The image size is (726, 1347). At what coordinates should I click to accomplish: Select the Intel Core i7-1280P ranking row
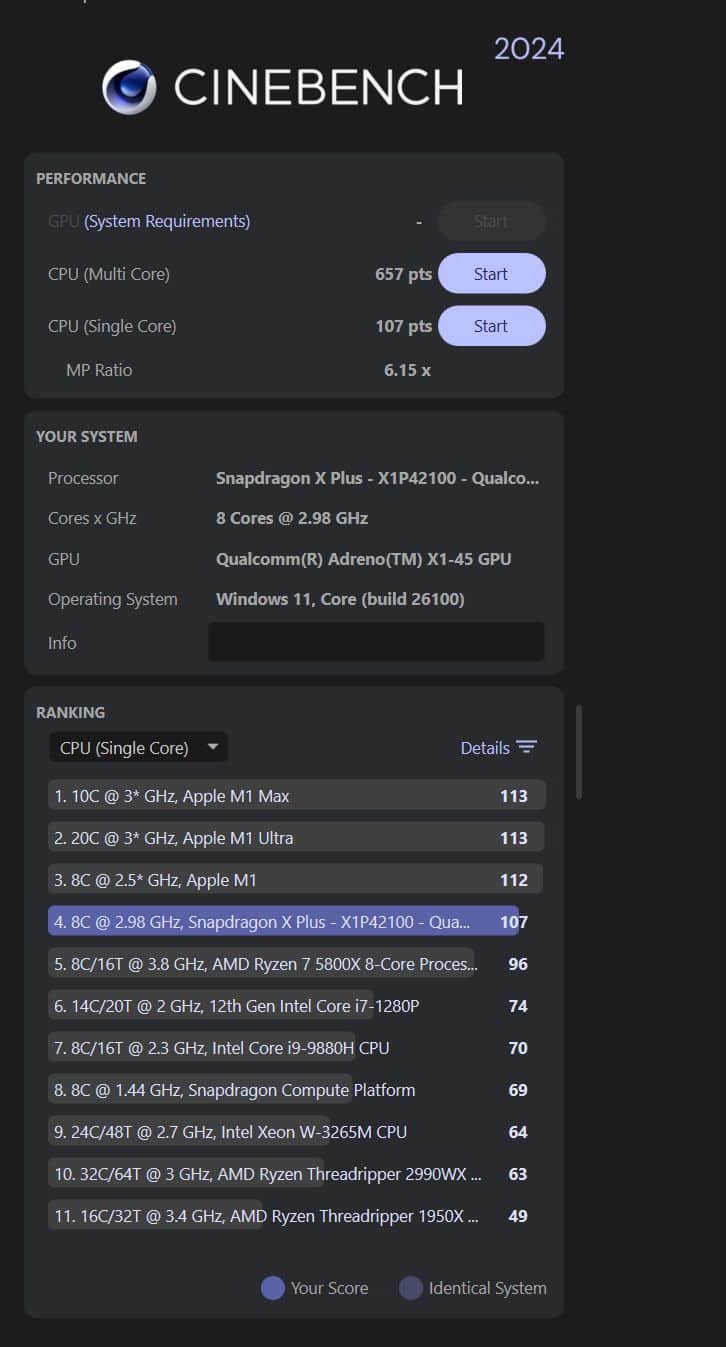(237, 1006)
